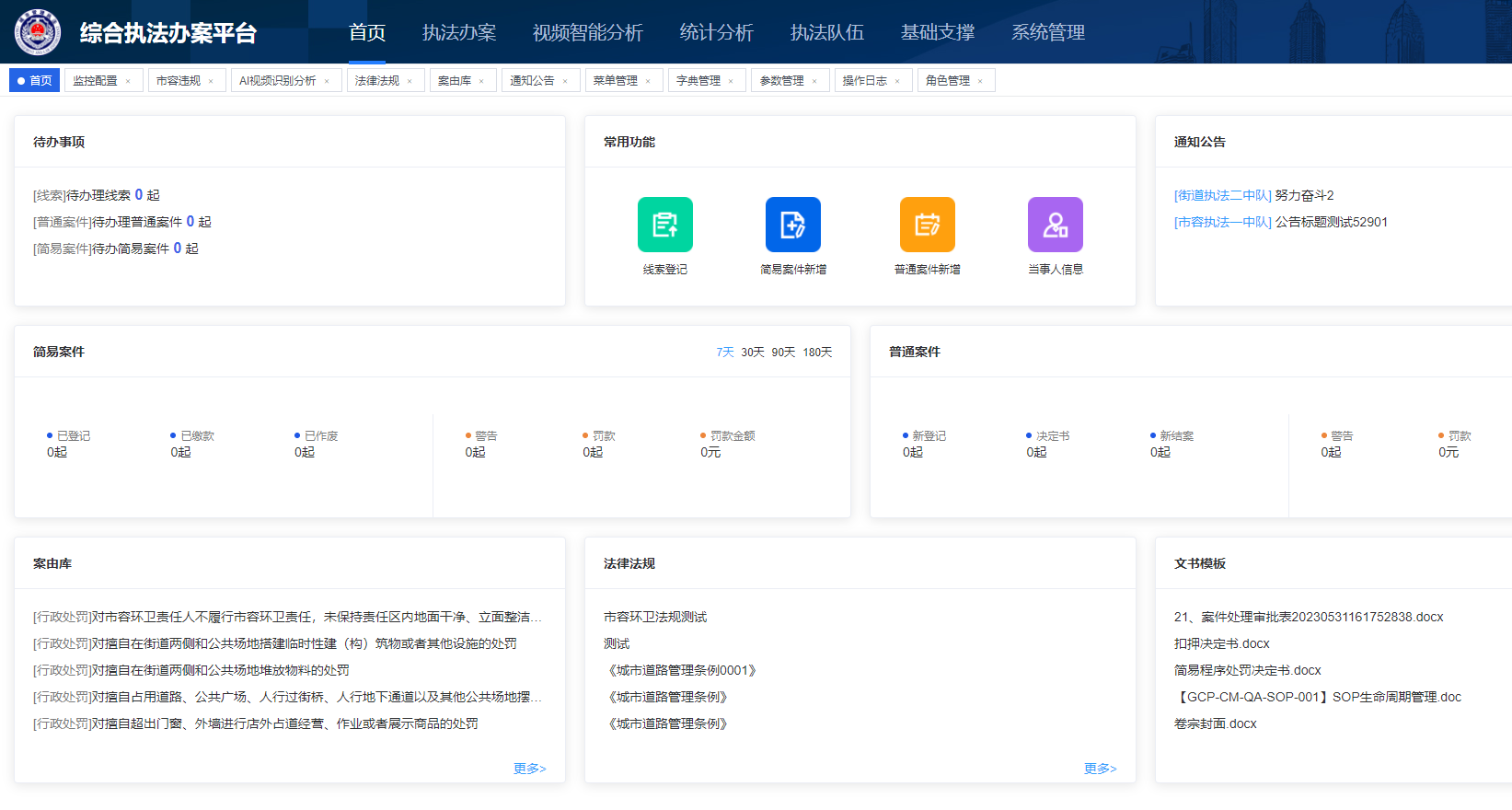Select the 7天 range for 简易案件

coord(725,353)
